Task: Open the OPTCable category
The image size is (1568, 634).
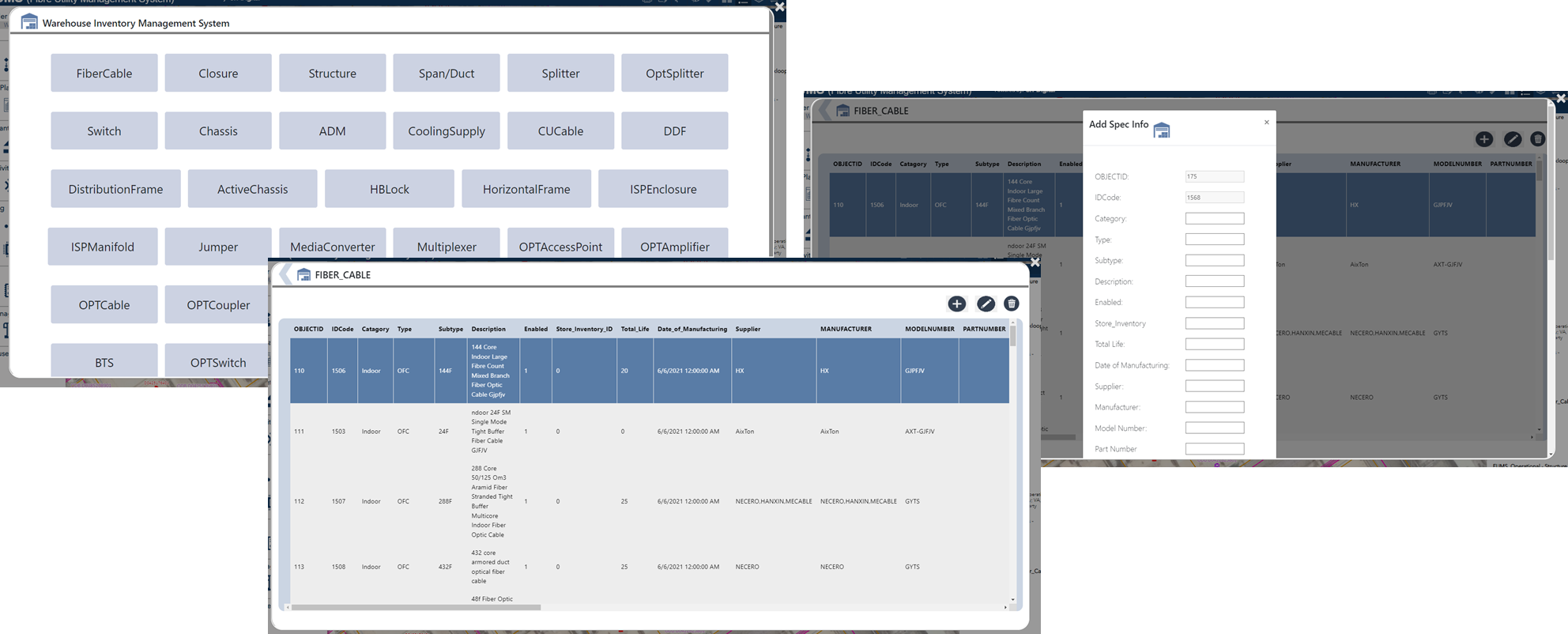Action: (x=104, y=304)
